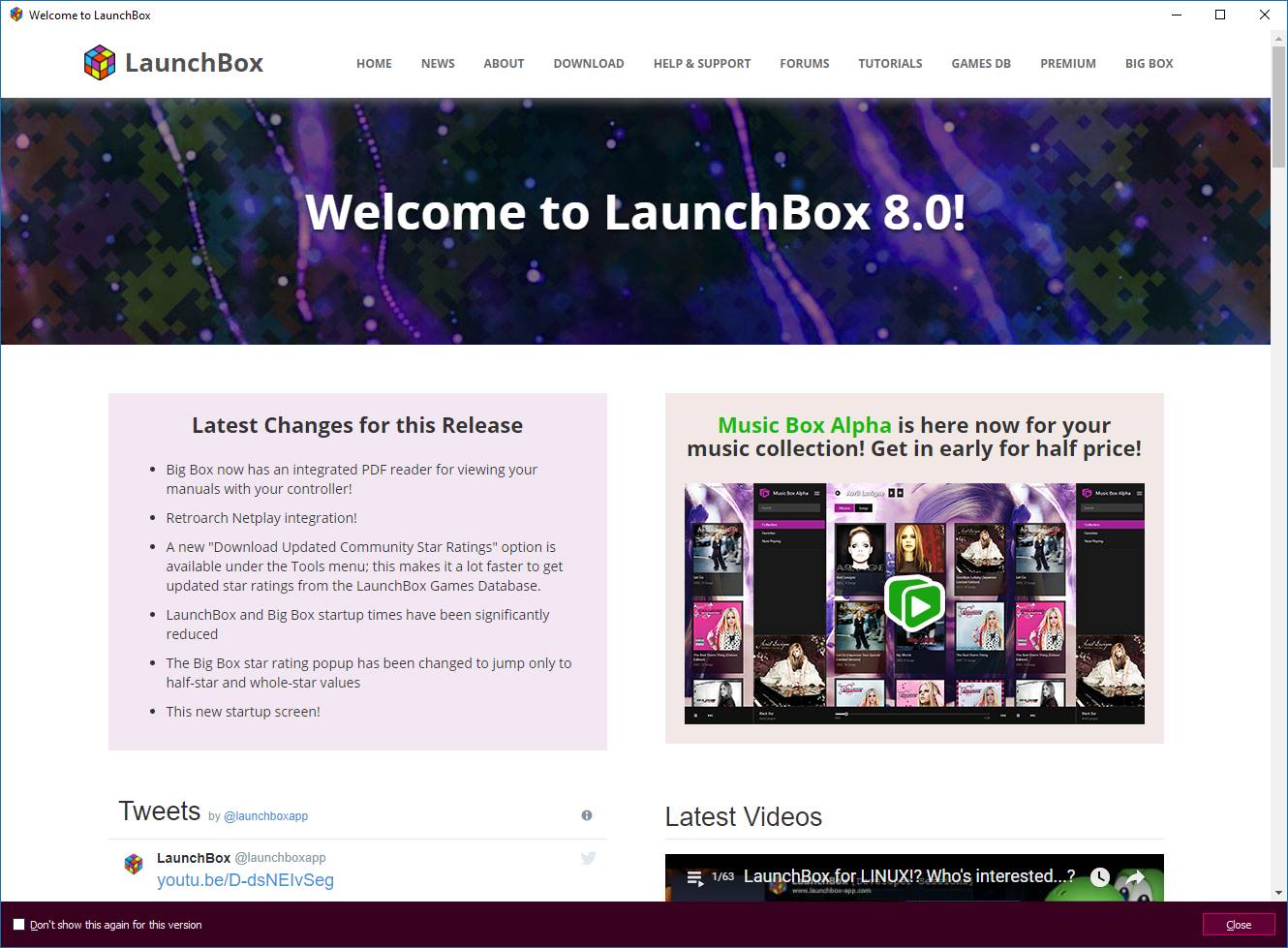Select DOWNLOAD in the navigation bar

coord(589,64)
